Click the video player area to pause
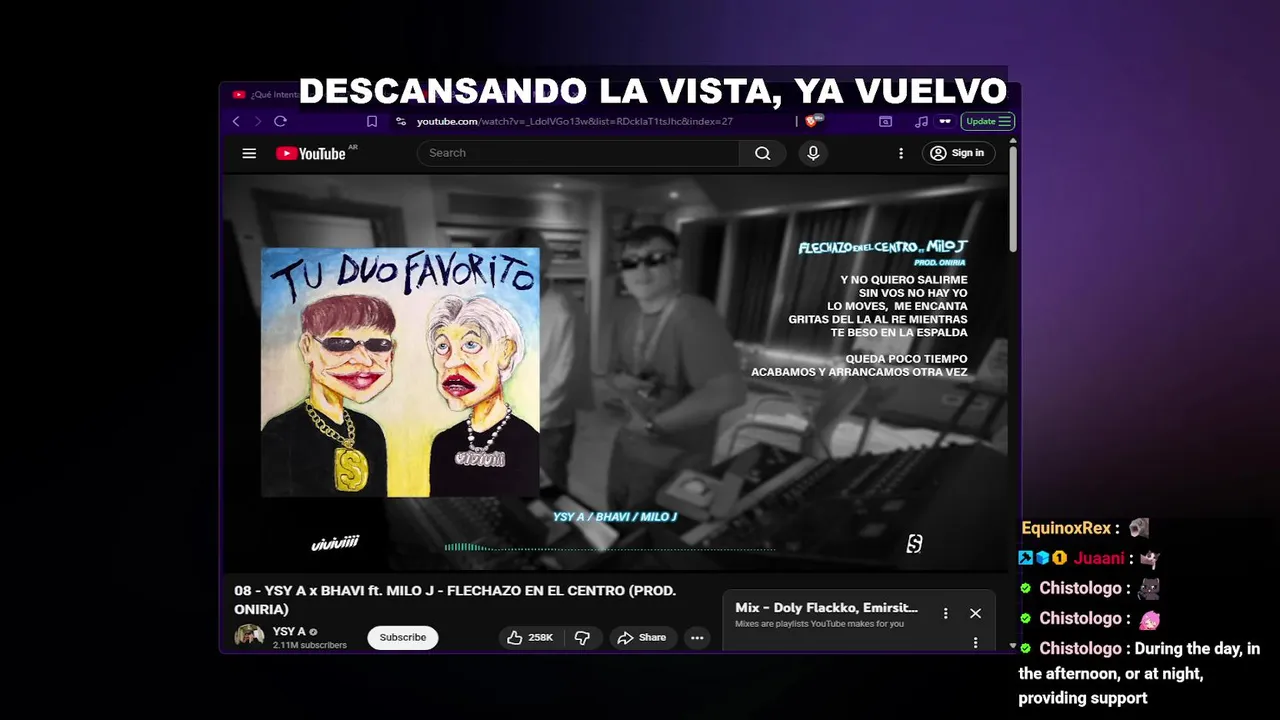 pos(615,372)
